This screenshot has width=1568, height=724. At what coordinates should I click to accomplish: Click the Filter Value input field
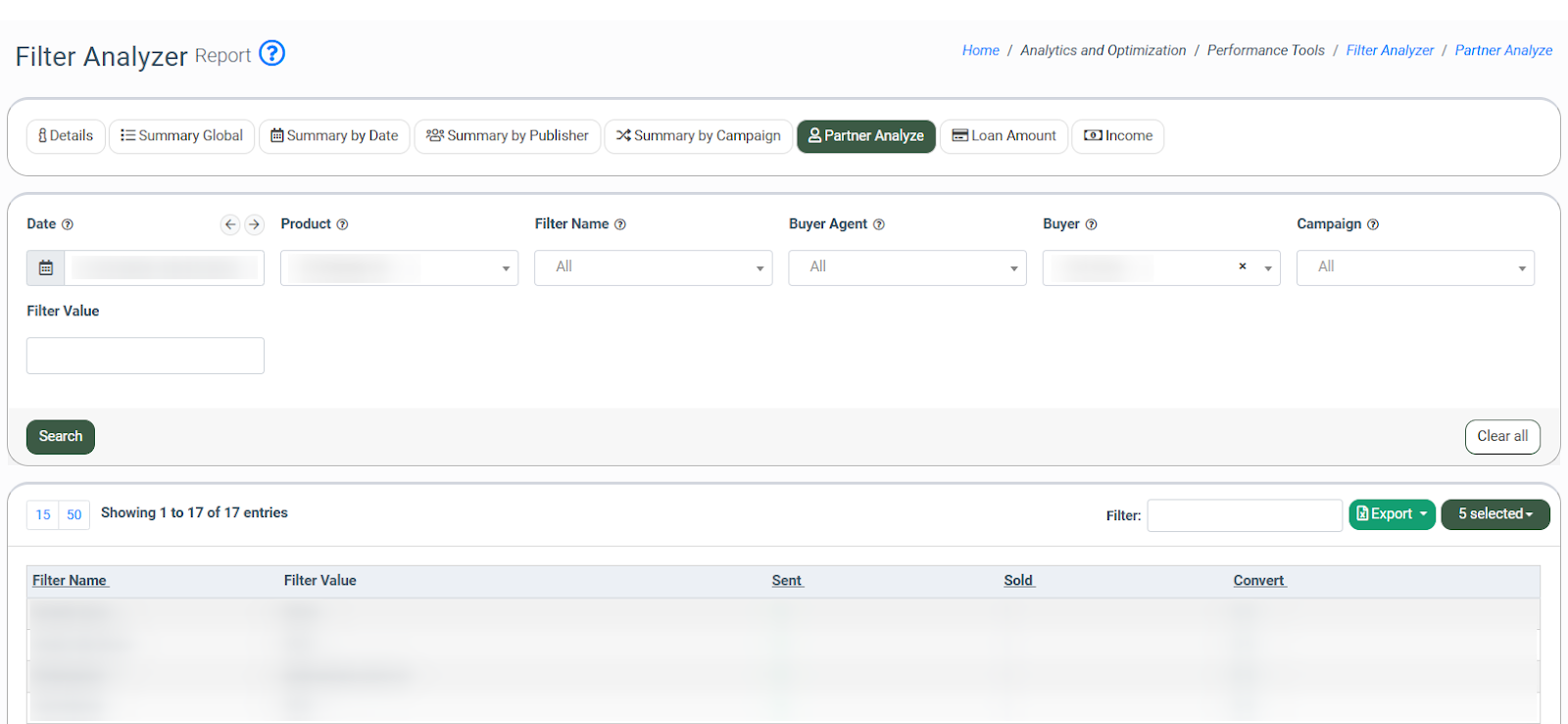pos(145,356)
